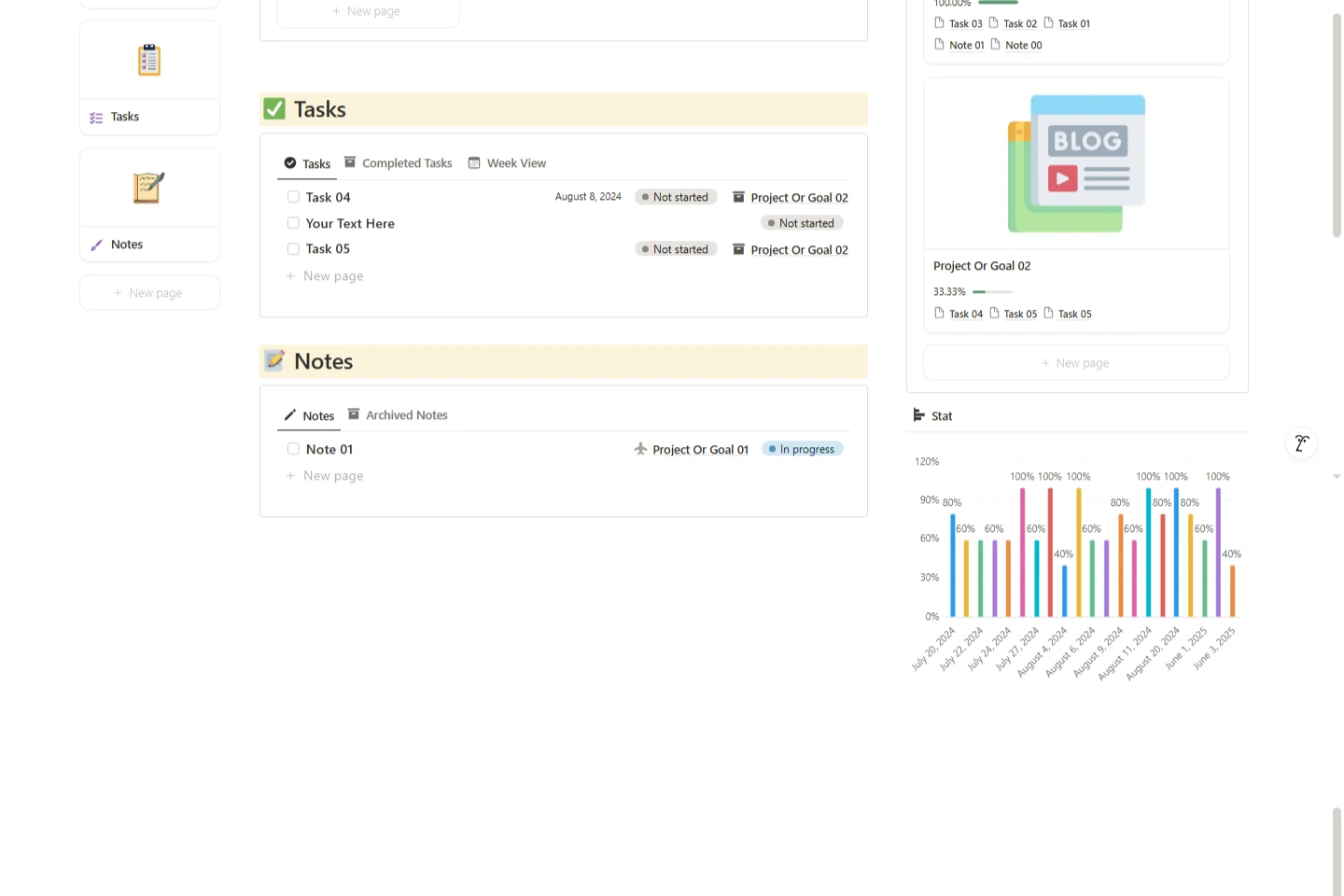1344x896 pixels.
Task: Click the 33.33% progress bar
Action: (992, 292)
